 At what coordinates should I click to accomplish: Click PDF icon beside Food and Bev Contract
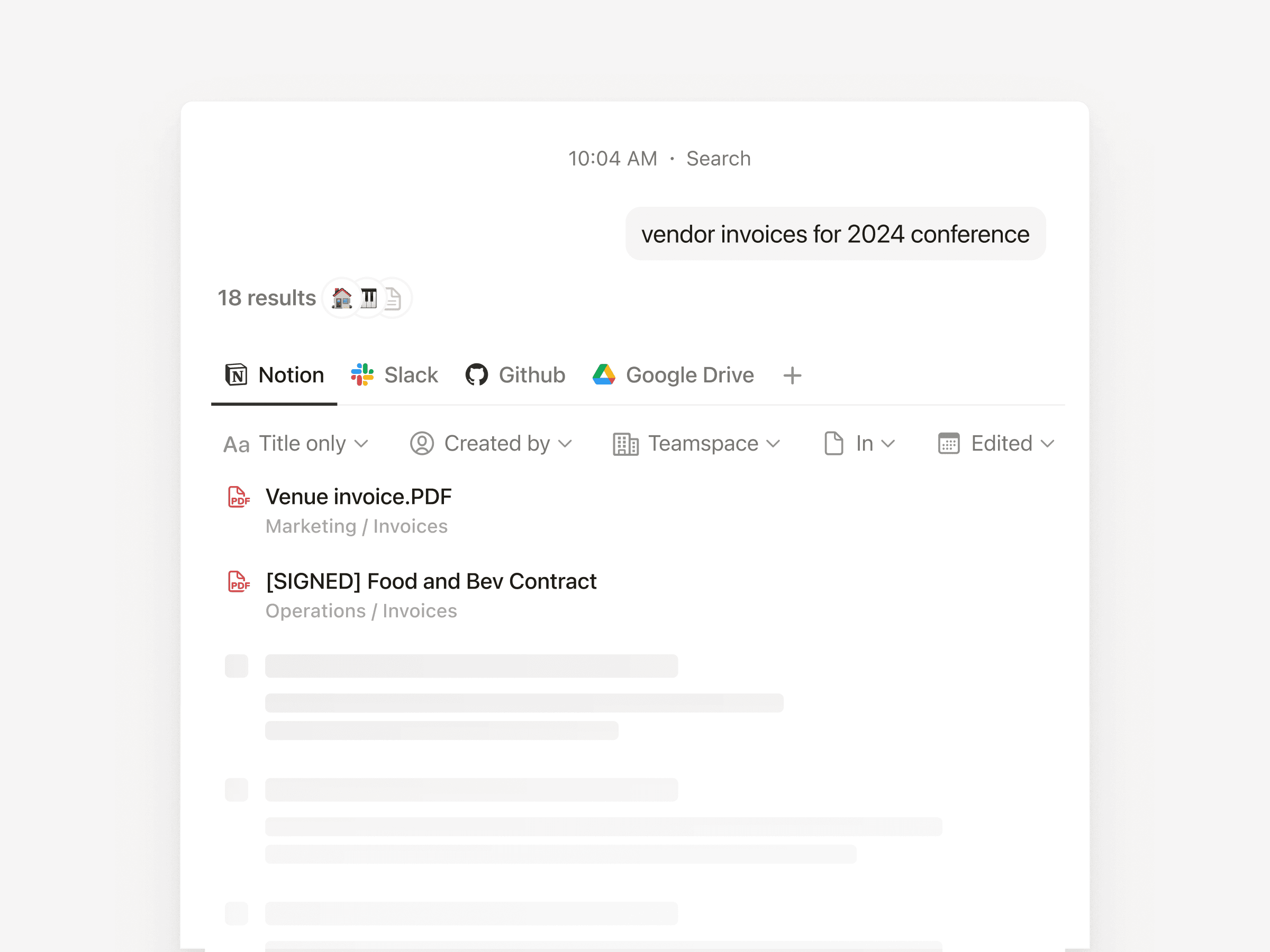tap(239, 581)
